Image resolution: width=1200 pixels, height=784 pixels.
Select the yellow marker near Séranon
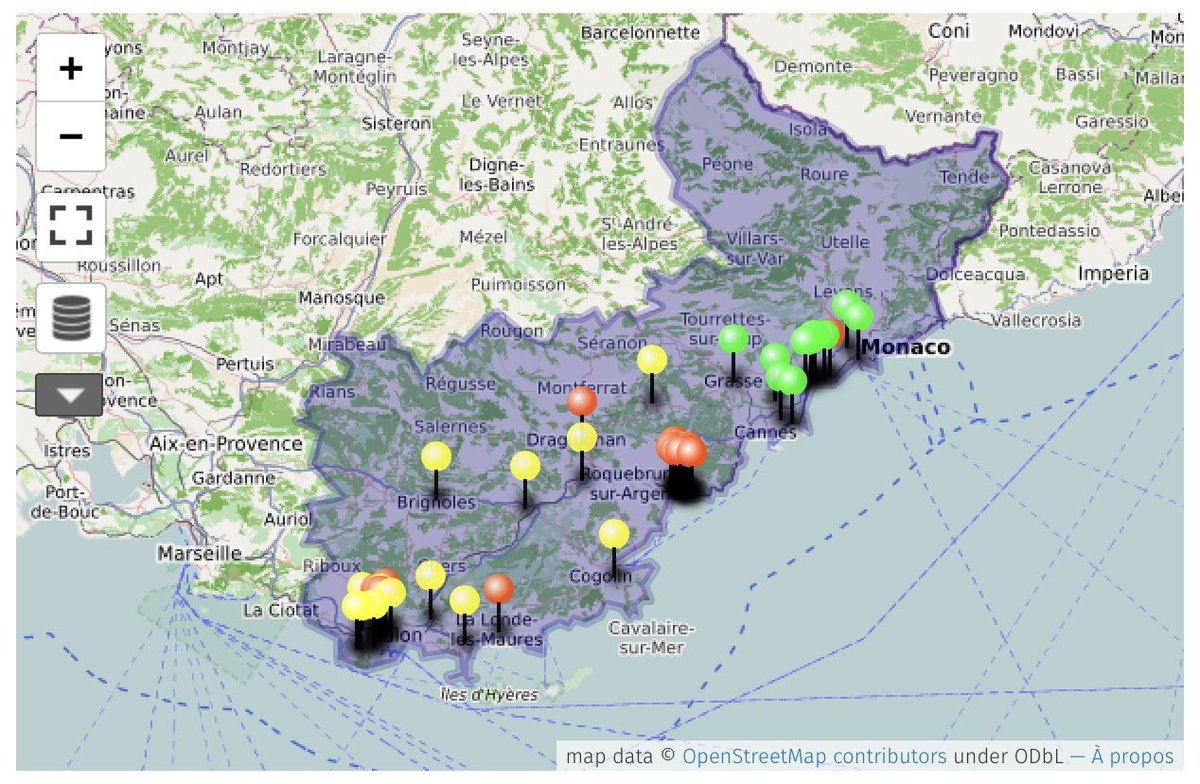click(652, 360)
